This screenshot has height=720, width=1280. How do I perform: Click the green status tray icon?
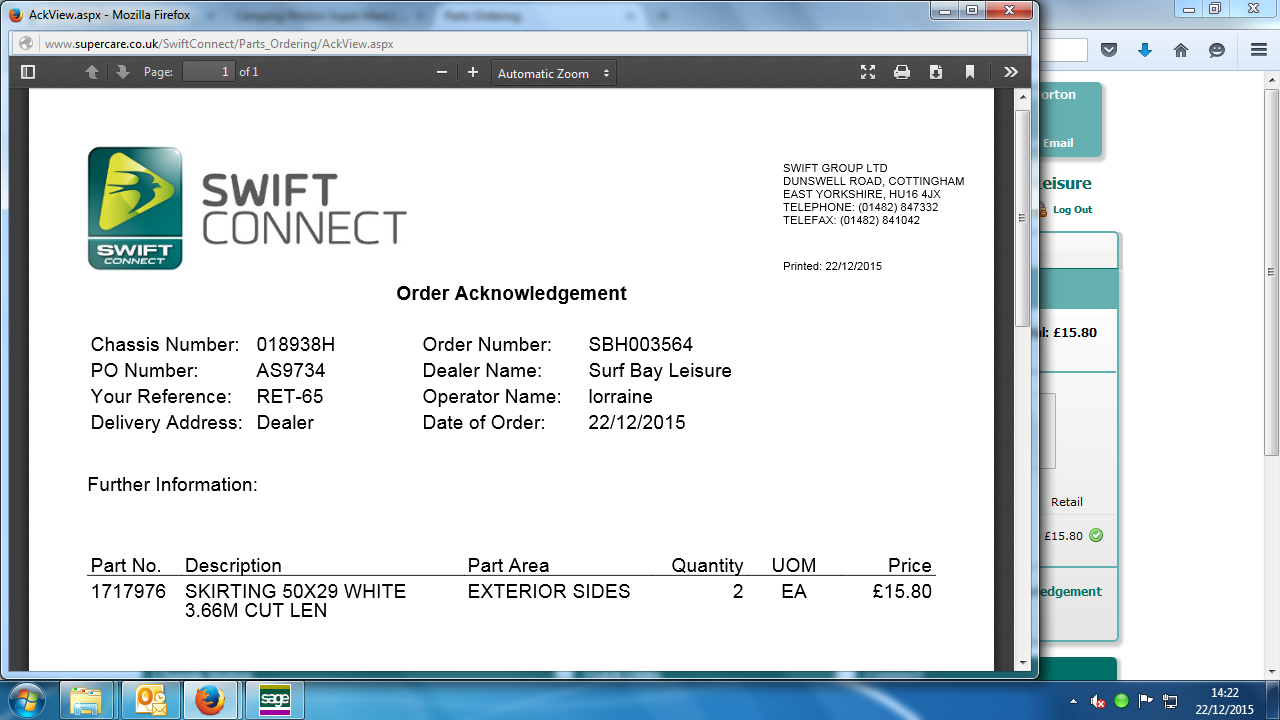pyautogui.click(x=1122, y=701)
